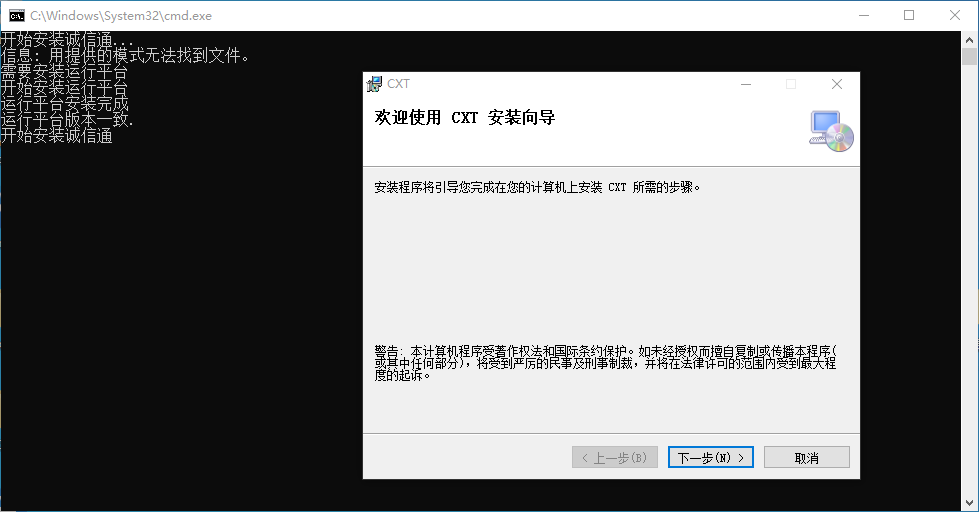Viewport: 979px width, 512px height.
Task: Click the console line 运行平台安装完成
Action: click(x=64, y=104)
